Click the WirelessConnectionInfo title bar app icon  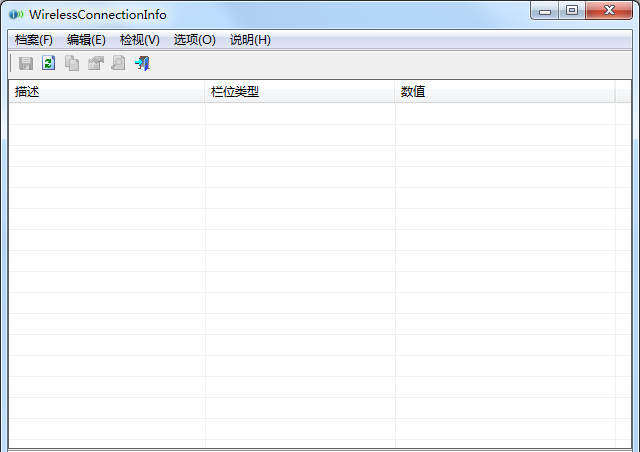click(16, 15)
